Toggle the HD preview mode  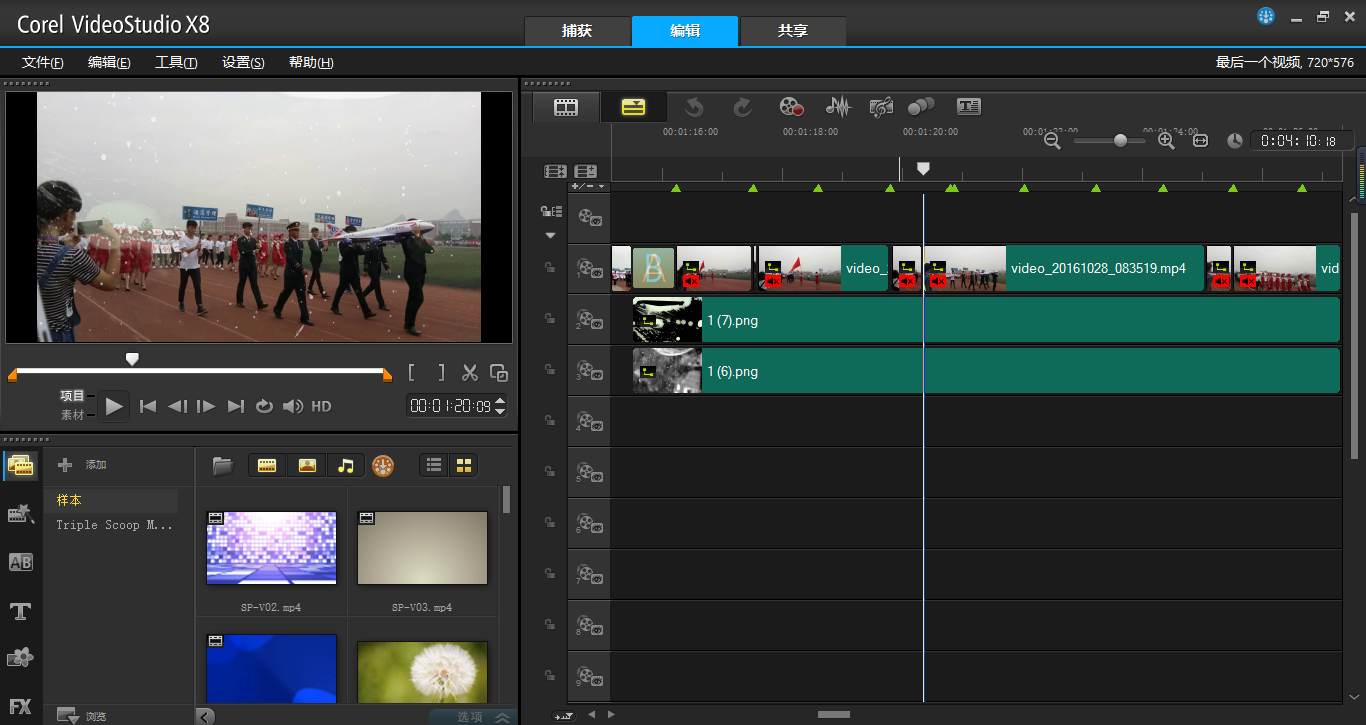[321, 406]
